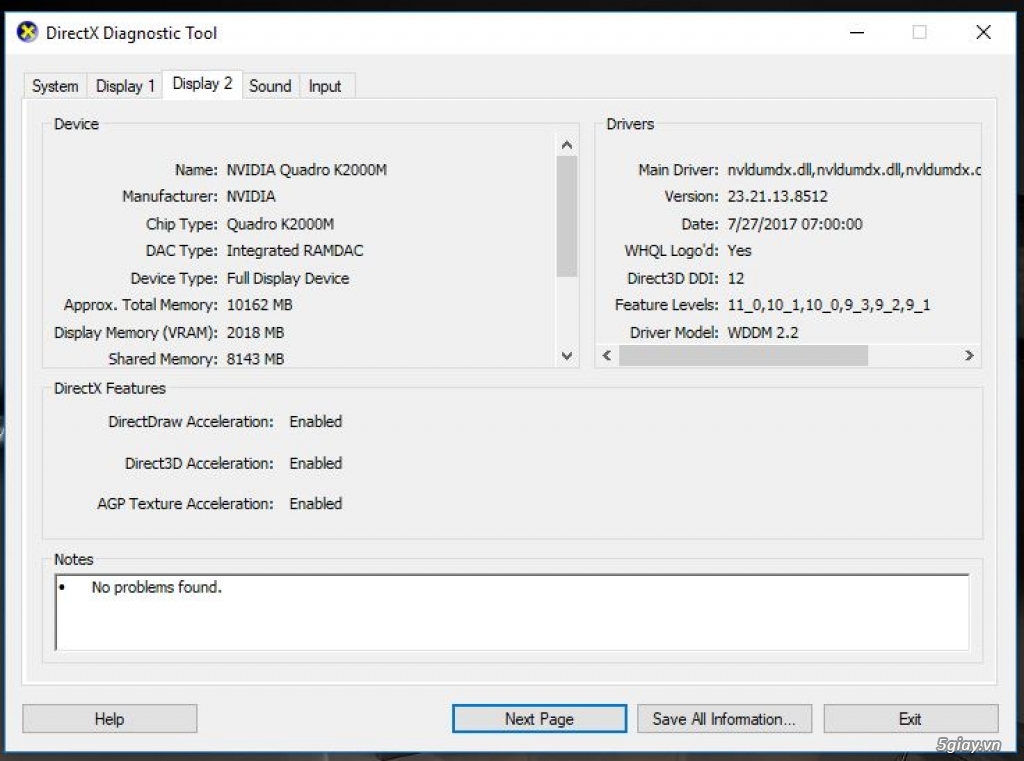Viewport: 1024px width, 761px height.
Task: Click the DirectX Diagnostic Tool title text
Action: click(131, 33)
